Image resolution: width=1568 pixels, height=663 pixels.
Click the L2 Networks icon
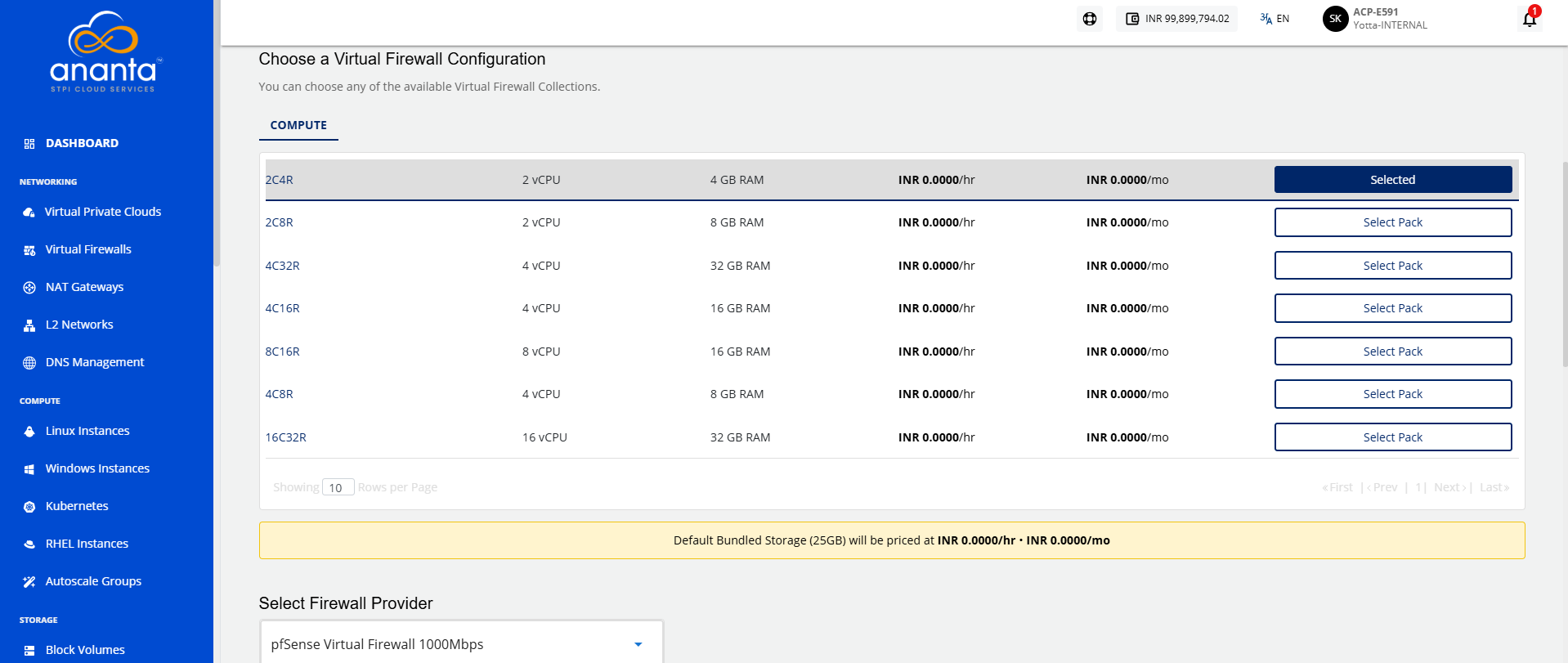coord(29,325)
